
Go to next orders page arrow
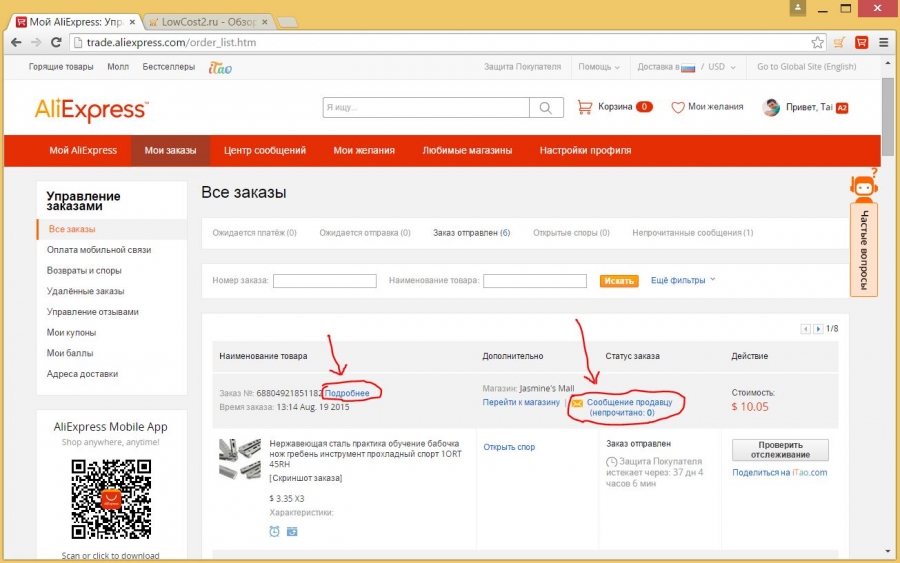(x=818, y=329)
